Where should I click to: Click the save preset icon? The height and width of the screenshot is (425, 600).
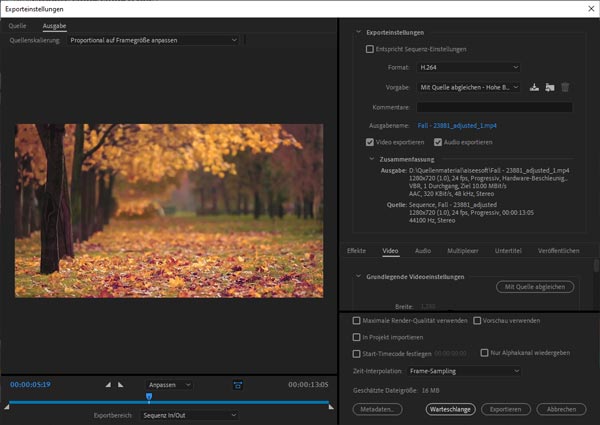(534, 88)
